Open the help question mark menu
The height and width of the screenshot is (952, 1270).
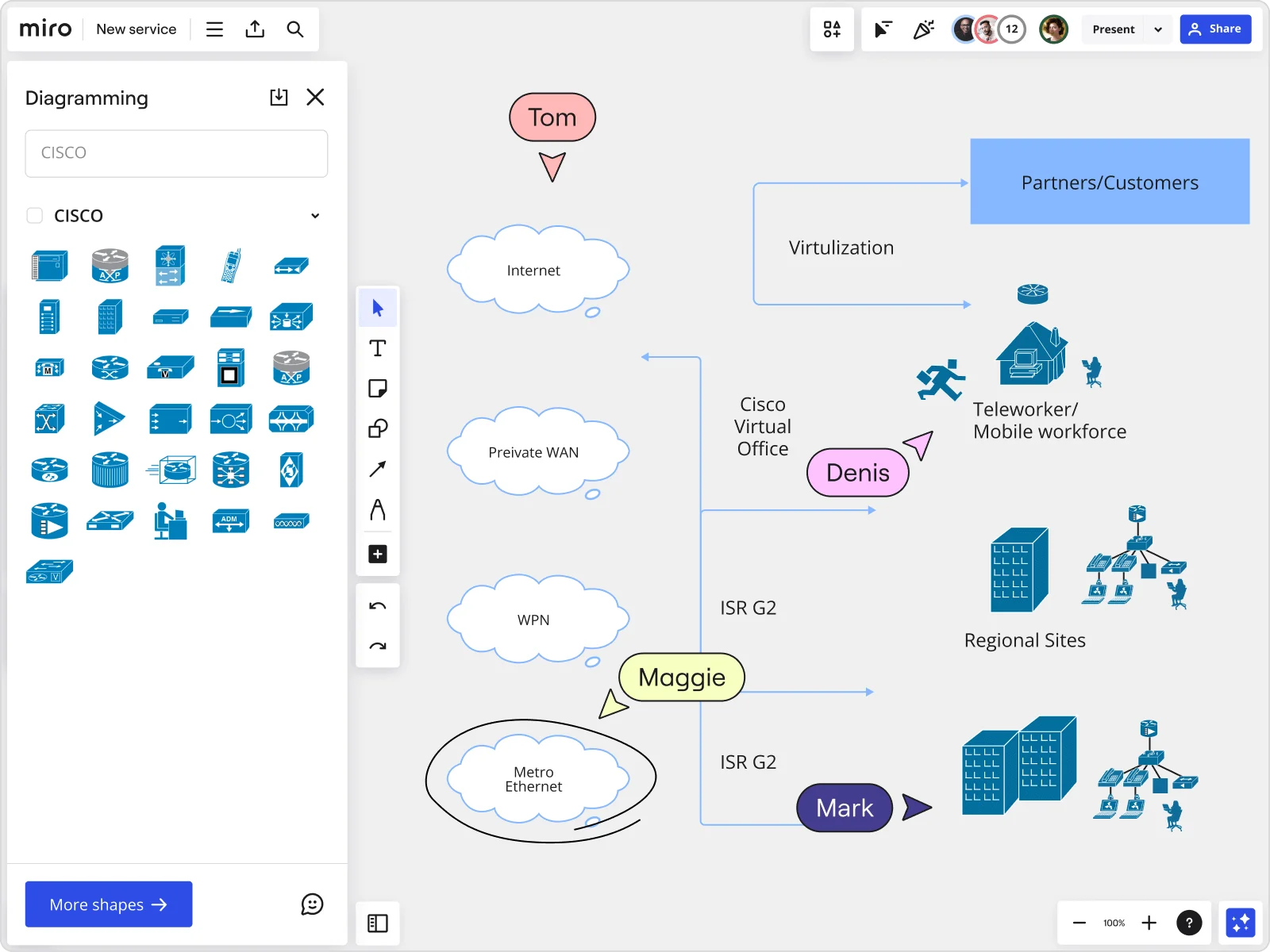1190,922
